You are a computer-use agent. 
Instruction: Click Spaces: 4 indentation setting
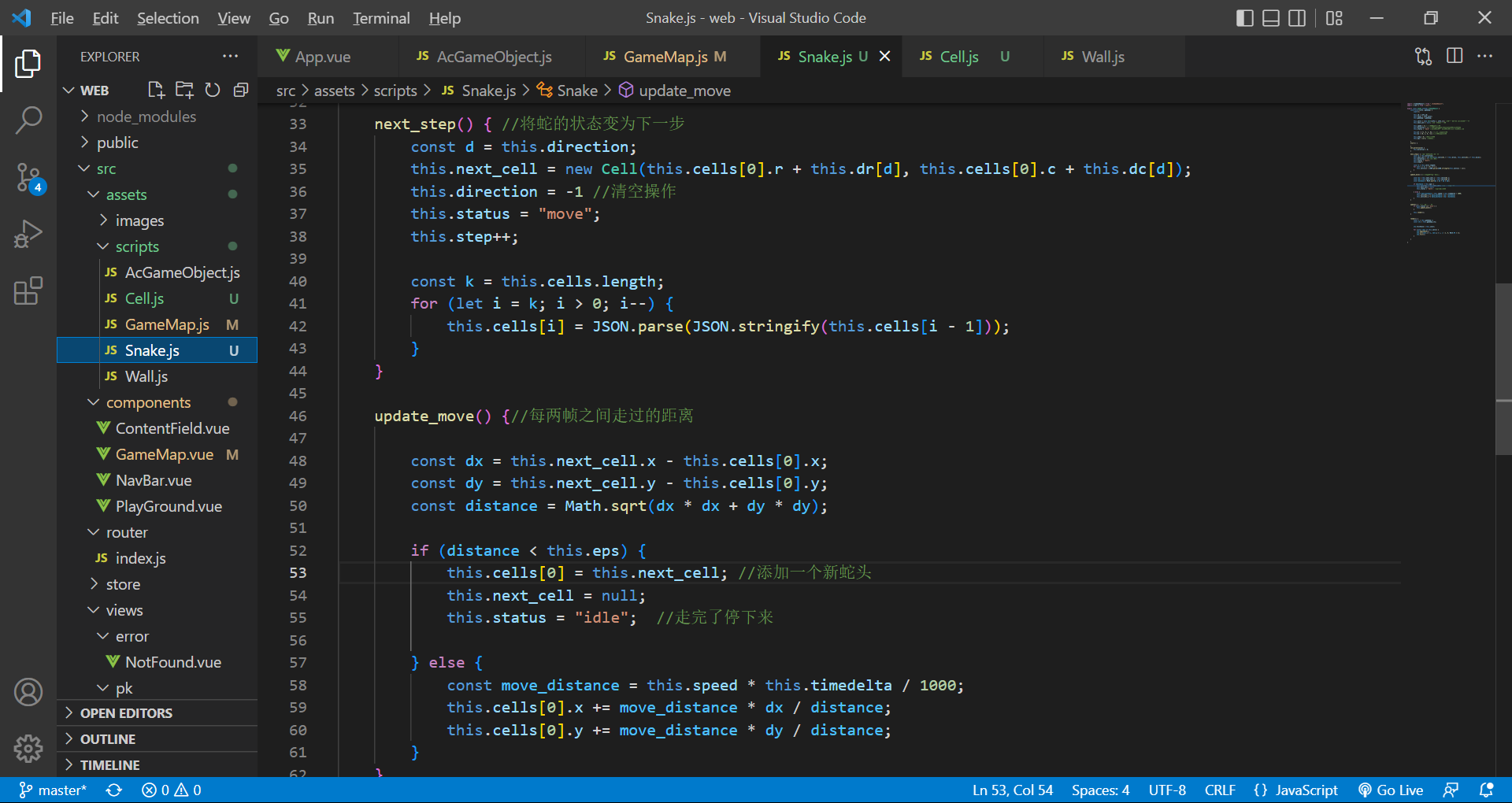tap(1100, 790)
